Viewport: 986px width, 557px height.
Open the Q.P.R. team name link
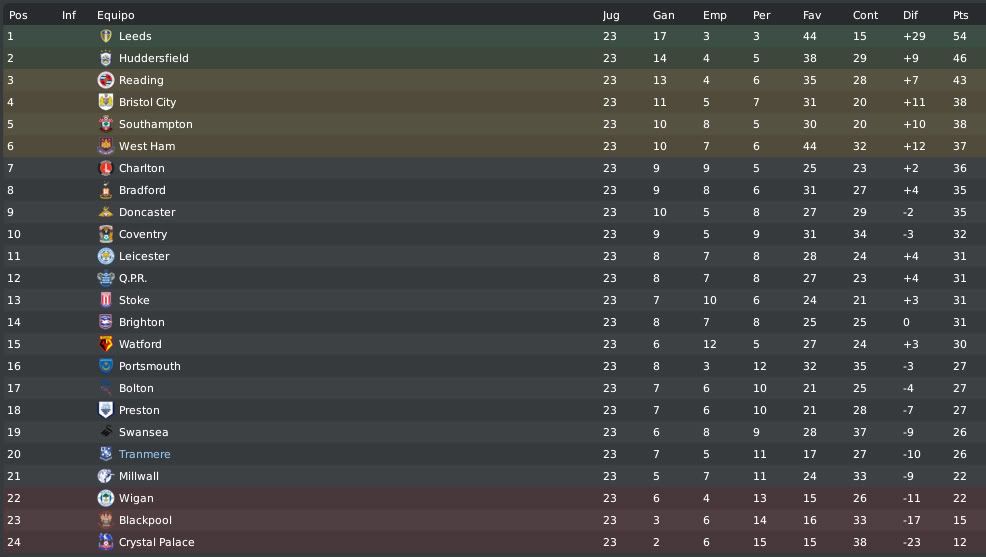point(133,278)
